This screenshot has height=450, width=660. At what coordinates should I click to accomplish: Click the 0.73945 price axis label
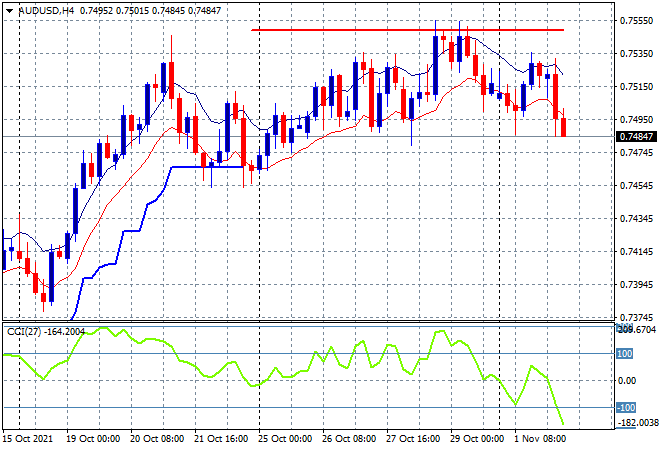[x=636, y=285]
